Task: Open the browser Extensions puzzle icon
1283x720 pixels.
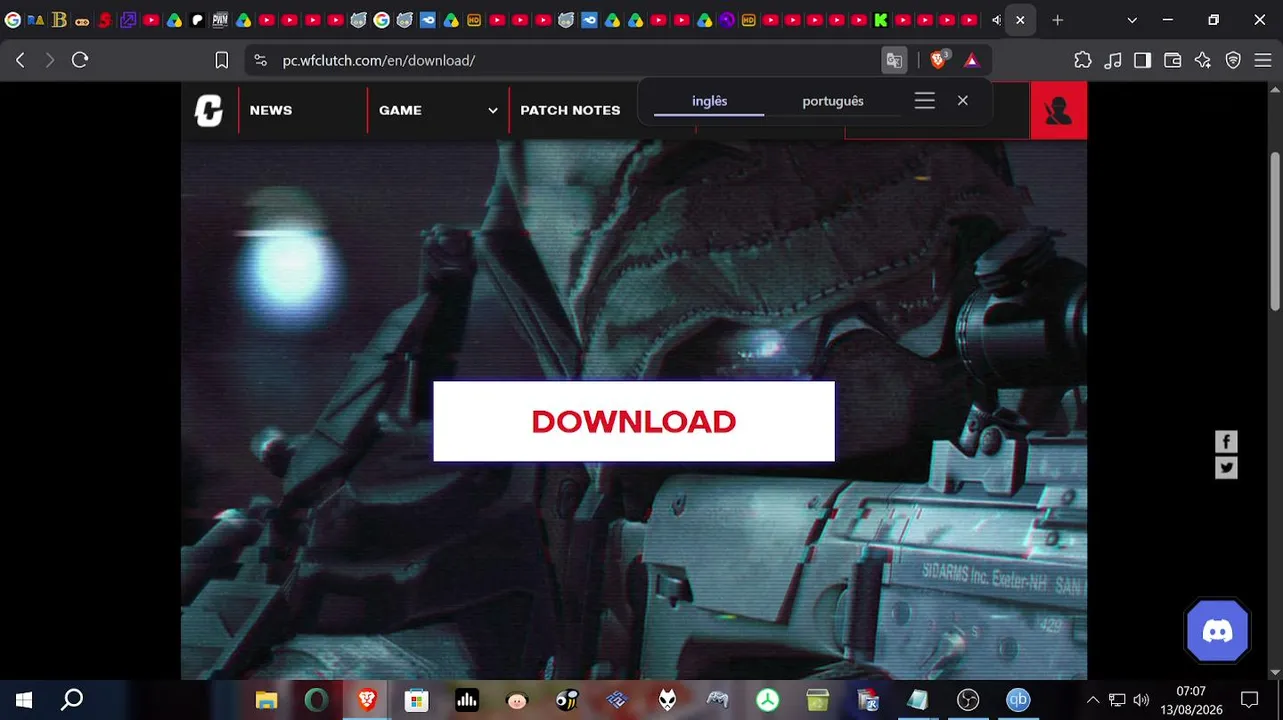Action: (x=1083, y=60)
